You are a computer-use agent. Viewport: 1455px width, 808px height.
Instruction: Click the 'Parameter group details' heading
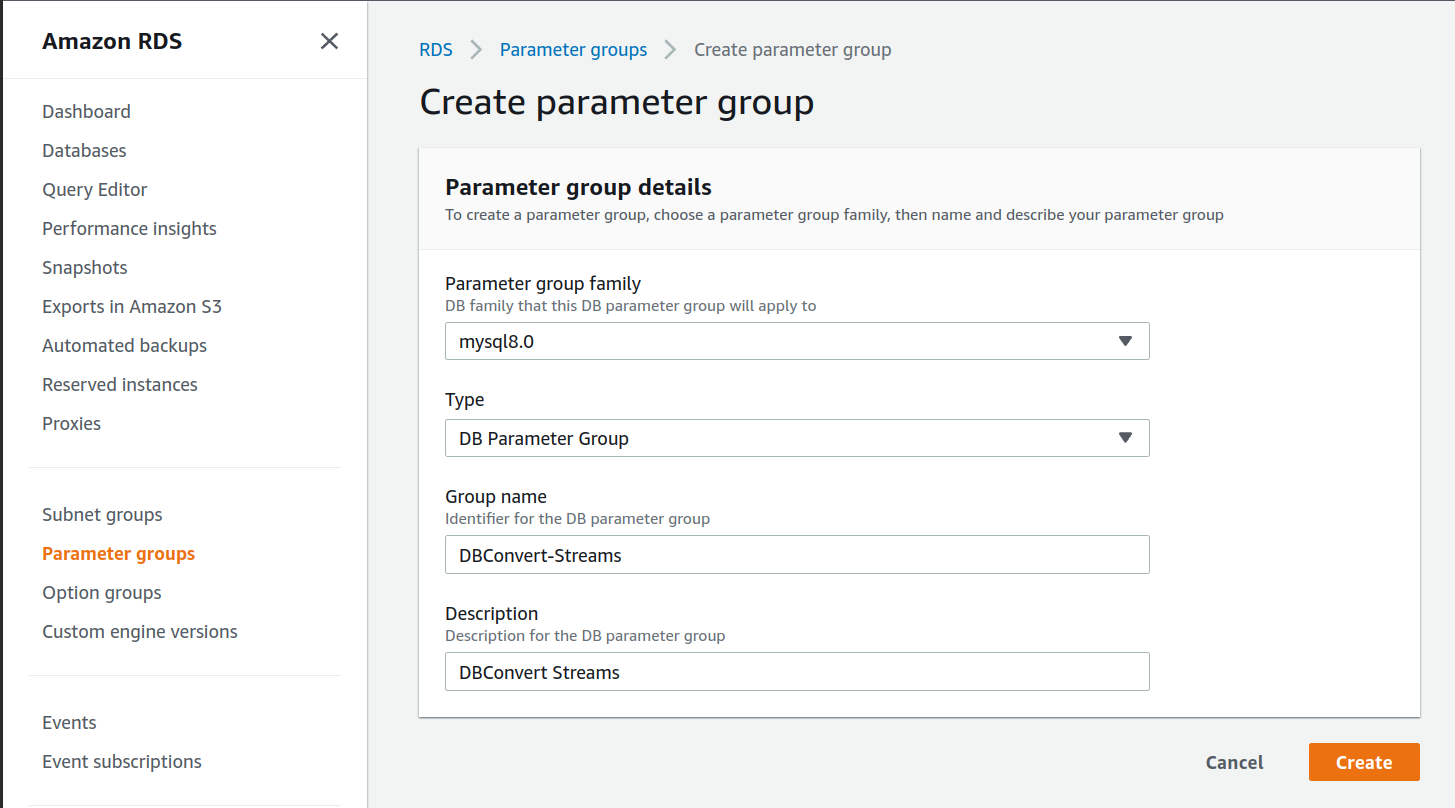pyautogui.click(x=578, y=187)
